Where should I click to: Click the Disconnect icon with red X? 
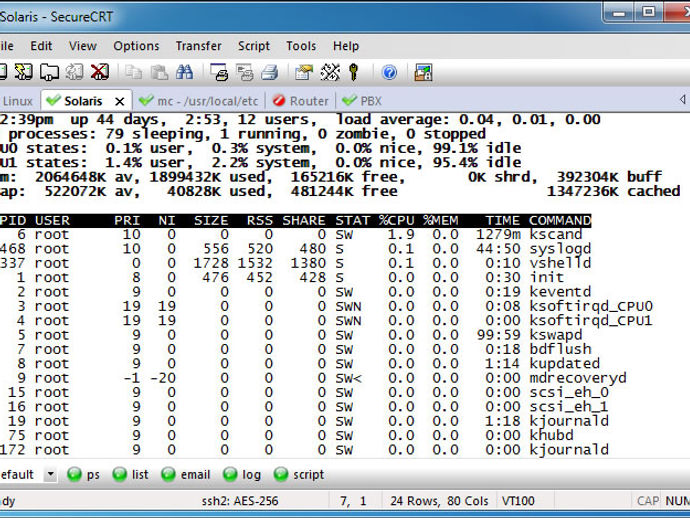tap(100, 72)
